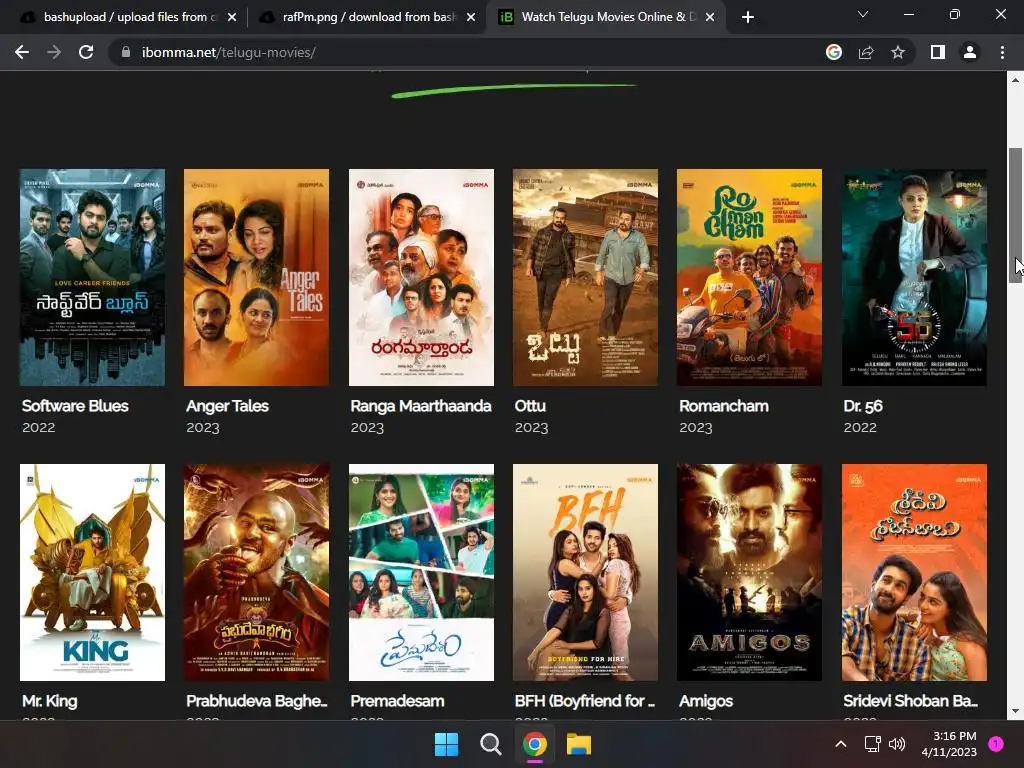This screenshot has width=1024, height=768.
Task: Open the Romancham movie poster
Action: (750, 278)
